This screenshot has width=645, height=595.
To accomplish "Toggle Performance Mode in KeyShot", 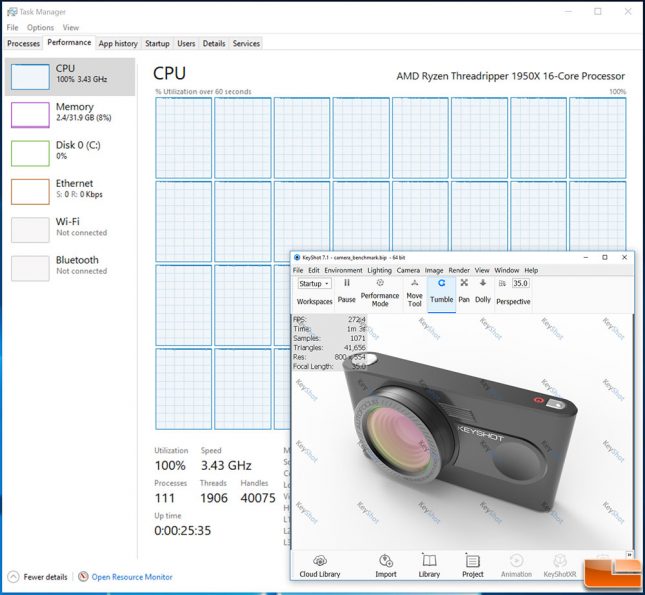I will tap(380, 293).
